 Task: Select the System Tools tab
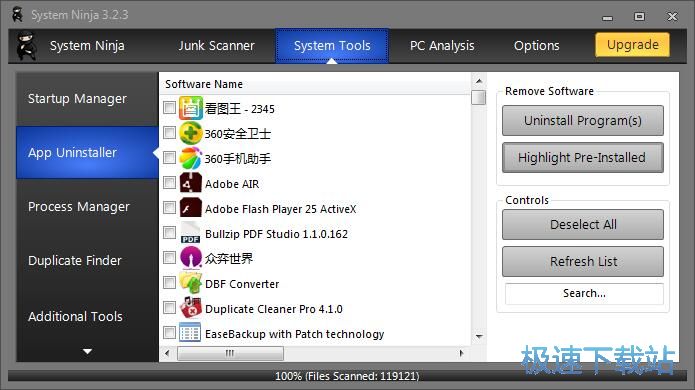click(332, 46)
